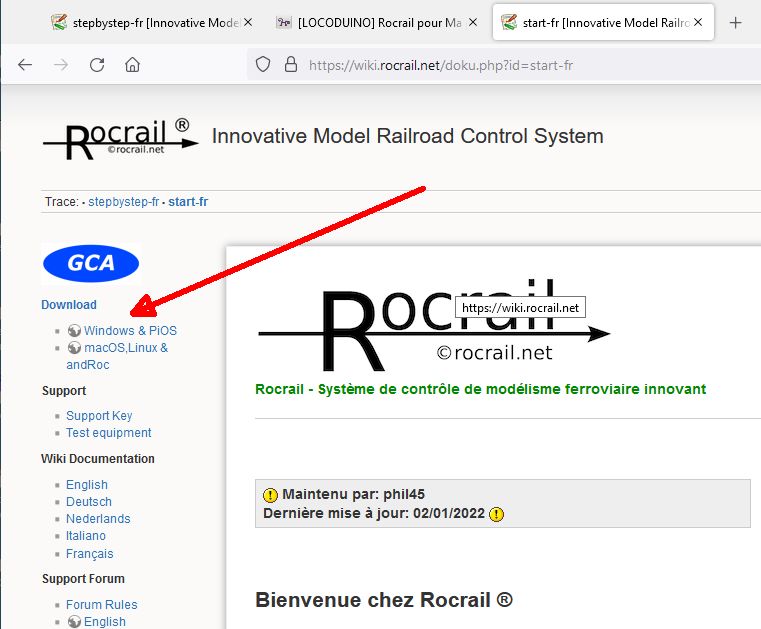Click the Rocrail logo in header
Image resolution: width=761 pixels, height=629 pixels.
tap(121, 138)
